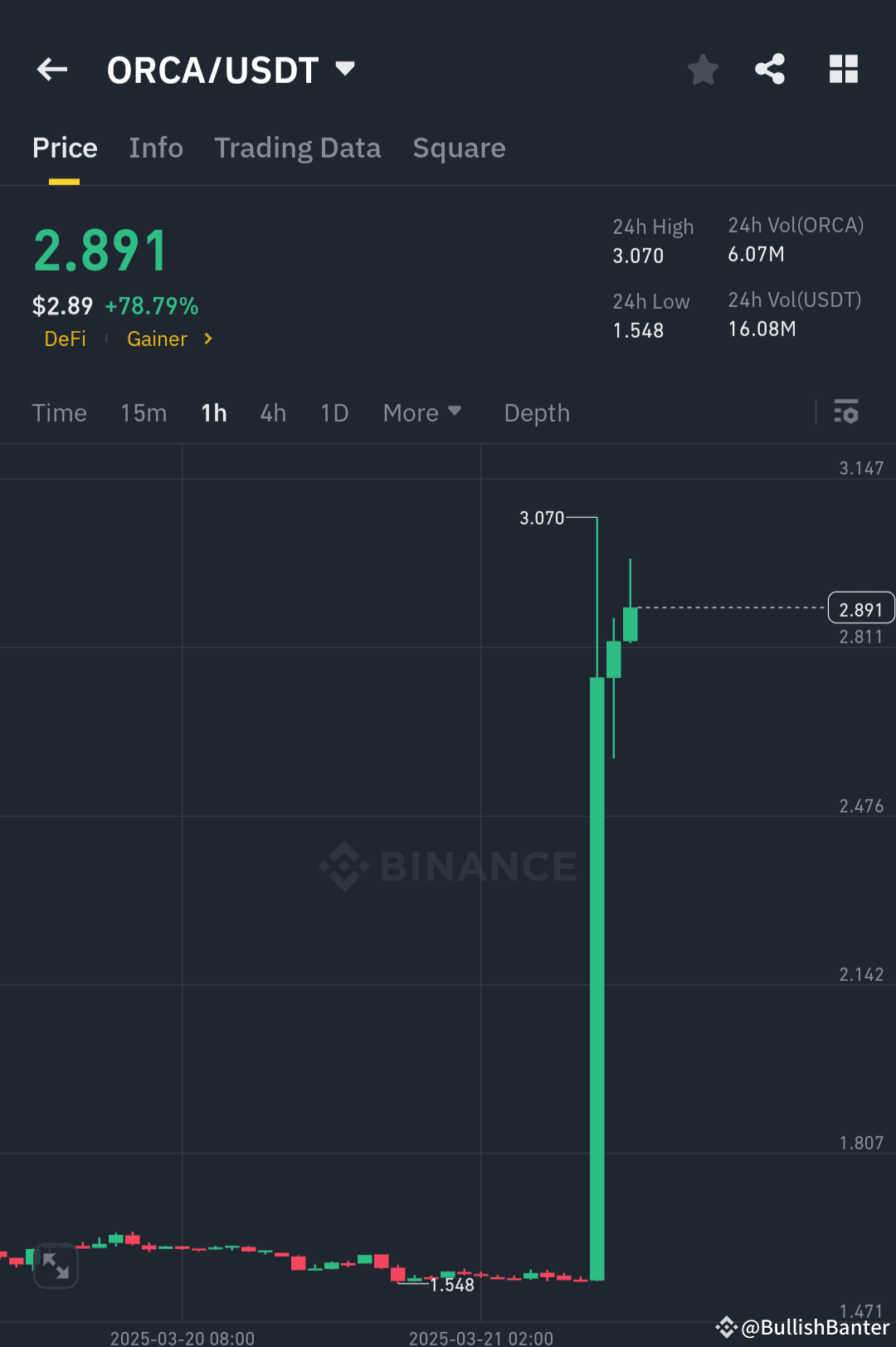The height and width of the screenshot is (1347, 896).
Task: Select the Time view option
Action: click(x=59, y=412)
